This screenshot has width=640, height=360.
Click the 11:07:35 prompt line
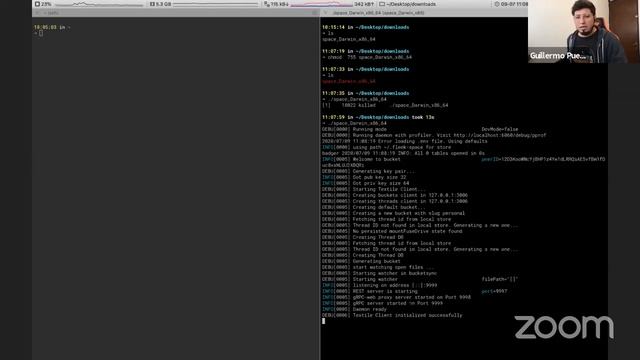[x=365, y=93]
